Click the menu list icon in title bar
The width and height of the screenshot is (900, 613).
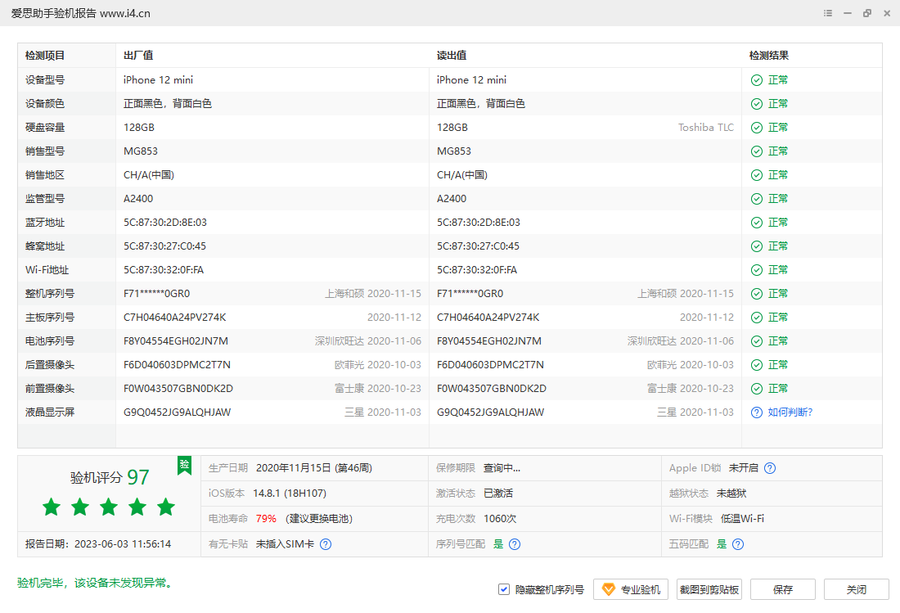pyautogui.click(x=828, y=13)
